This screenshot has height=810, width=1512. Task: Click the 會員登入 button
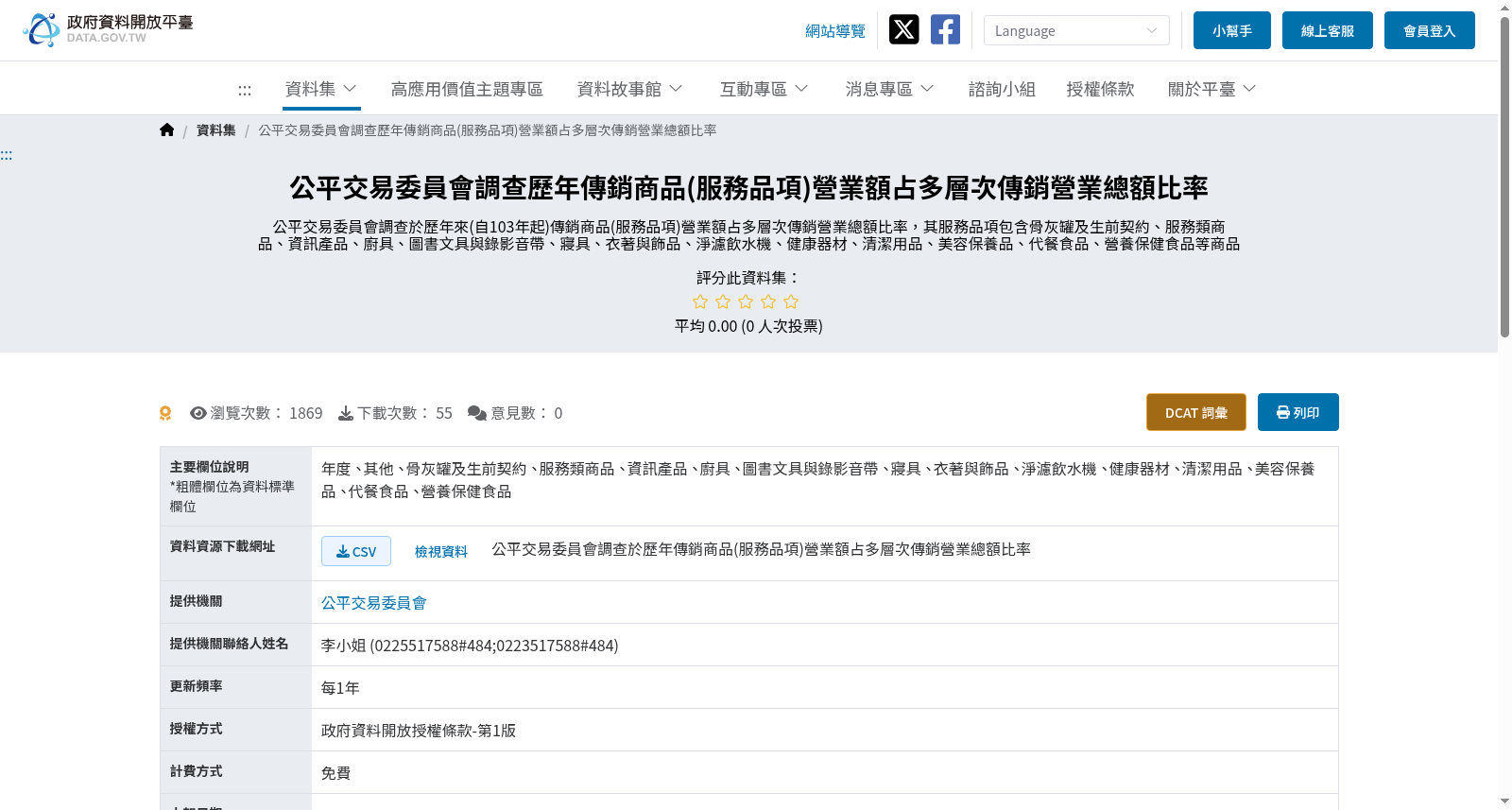(1430, 30)
